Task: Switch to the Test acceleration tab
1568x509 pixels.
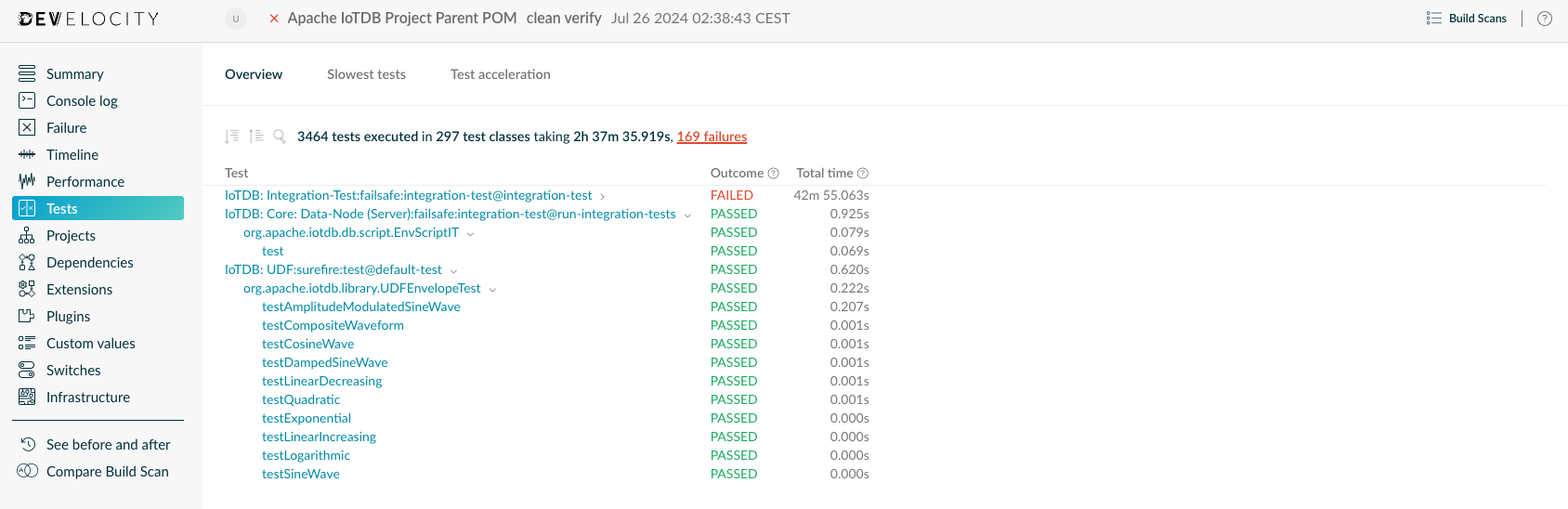Action: pos(500,74)
